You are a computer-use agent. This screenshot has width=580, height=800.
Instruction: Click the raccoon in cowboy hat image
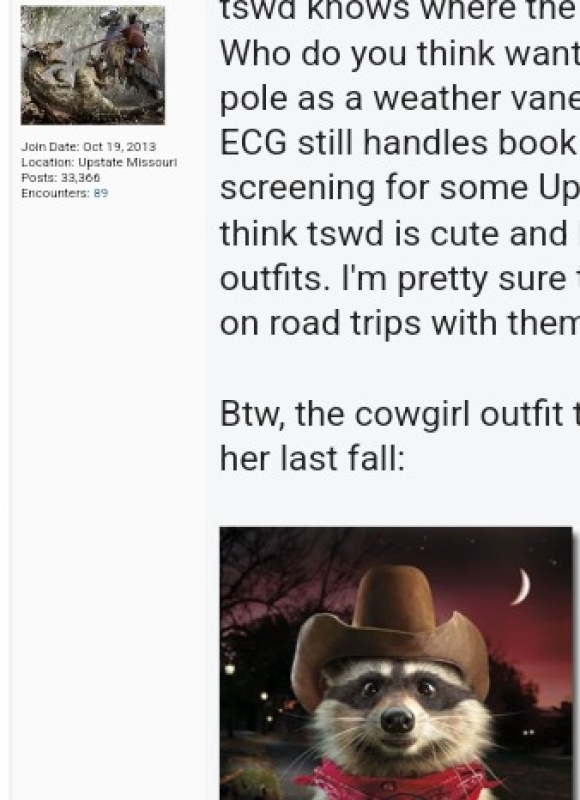click(396, 663)
